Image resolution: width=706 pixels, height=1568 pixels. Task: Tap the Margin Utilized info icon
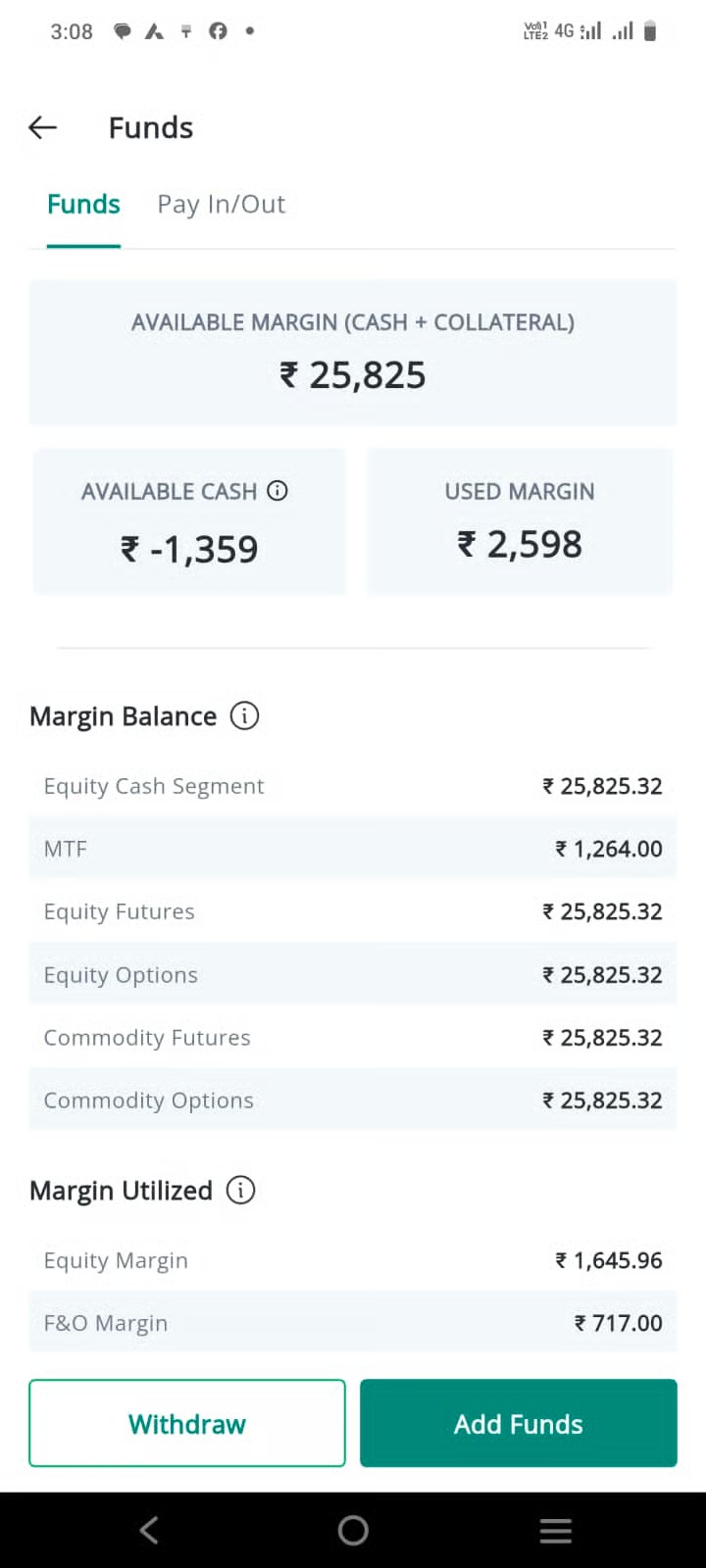[240, 1191]
